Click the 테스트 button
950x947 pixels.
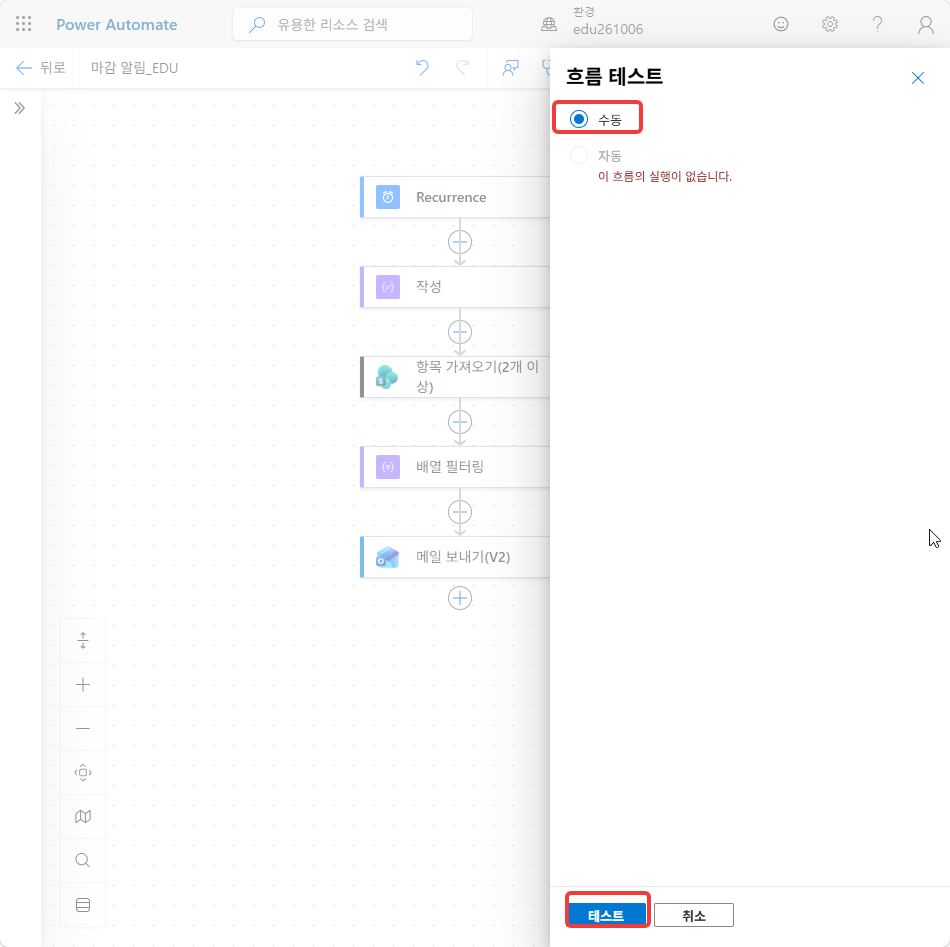coord(606,915)
